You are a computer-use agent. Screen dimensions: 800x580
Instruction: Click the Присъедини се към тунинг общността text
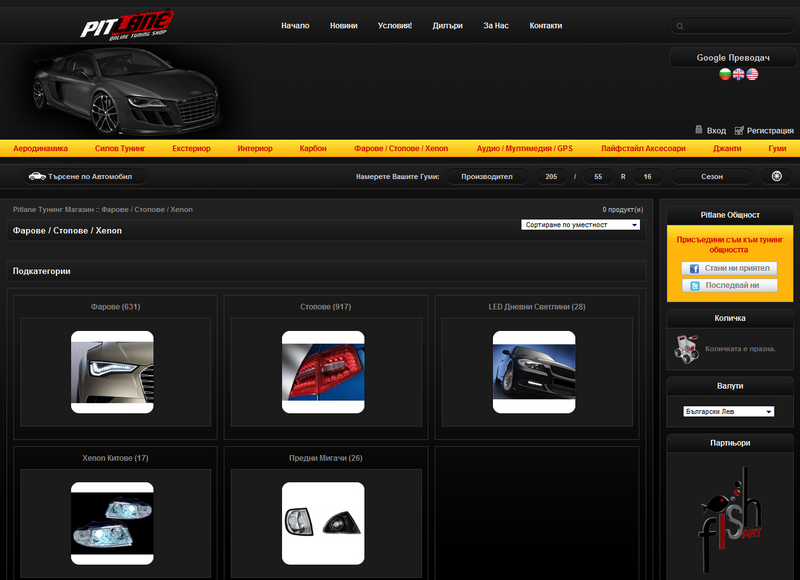tap(730, 244)
